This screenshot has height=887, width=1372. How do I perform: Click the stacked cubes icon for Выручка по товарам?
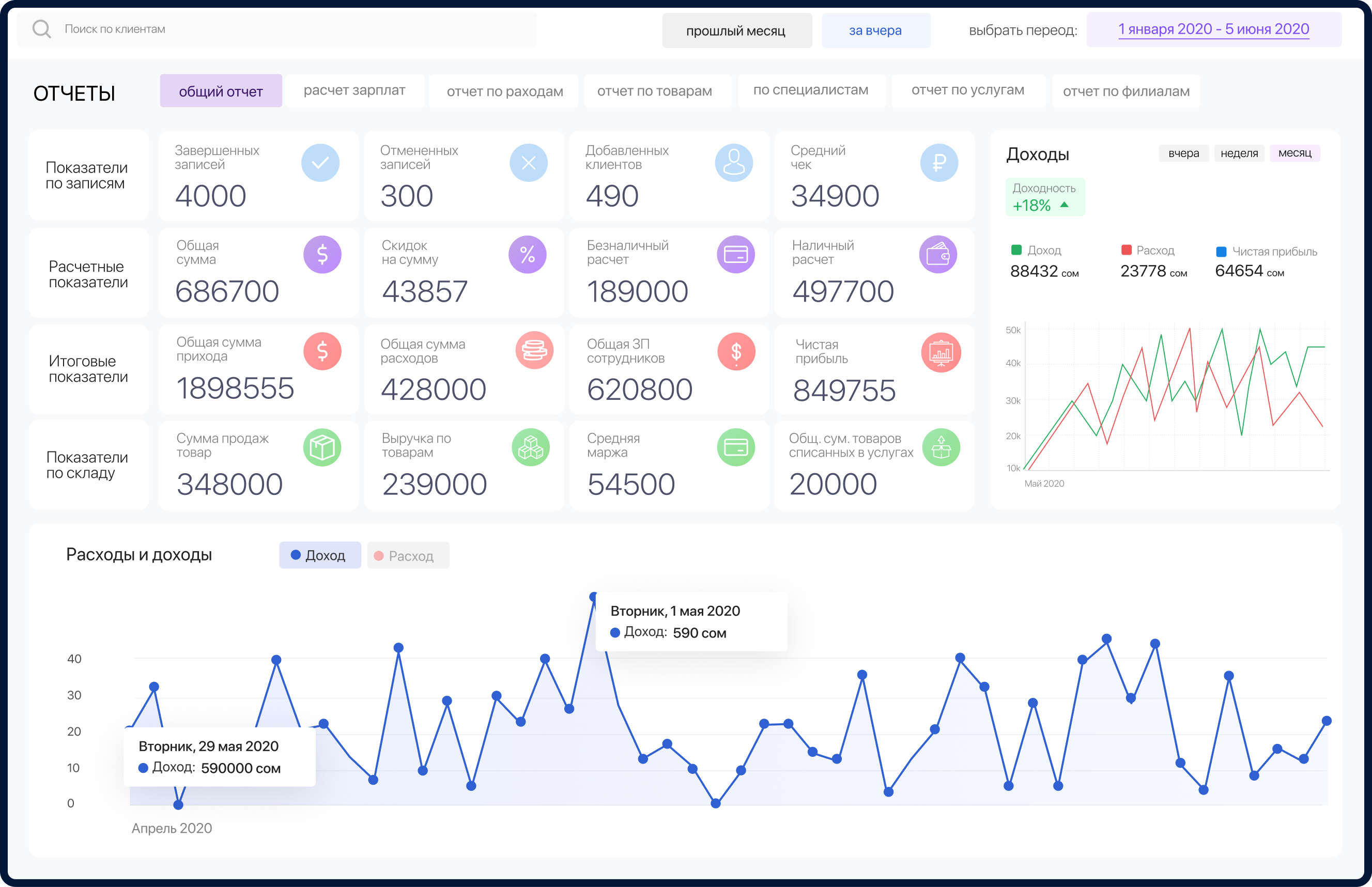coord(531,447)
